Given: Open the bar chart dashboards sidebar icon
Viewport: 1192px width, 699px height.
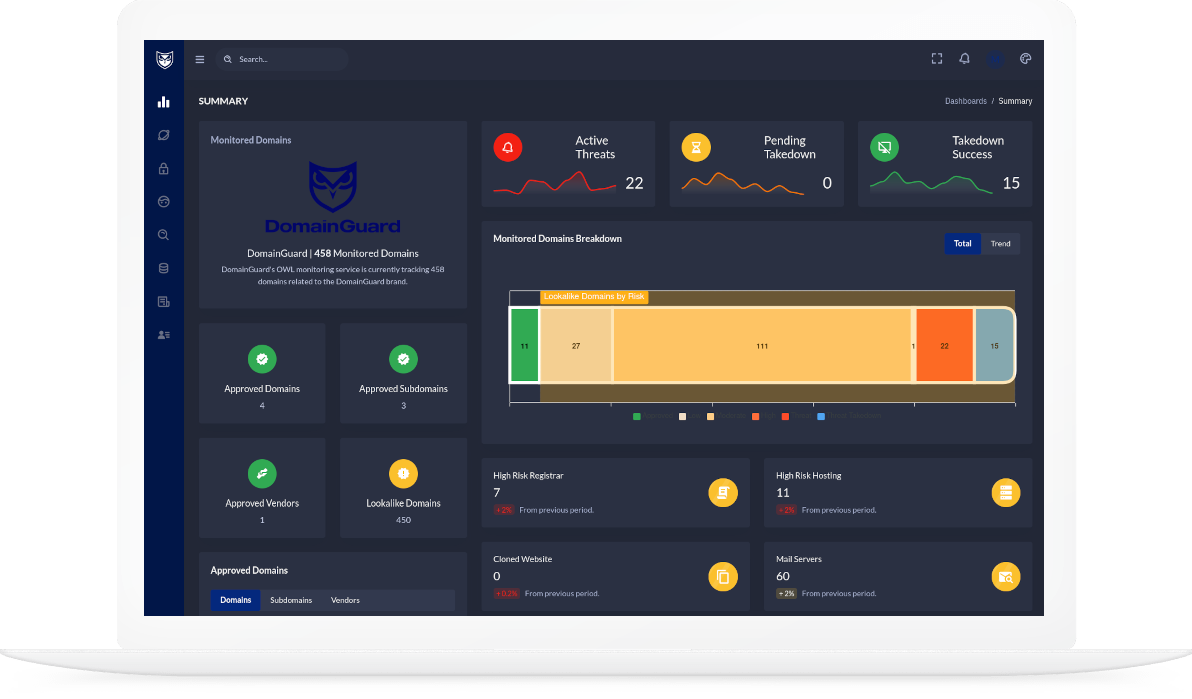Looking at the screenshot, I should [x=163, y=102].
